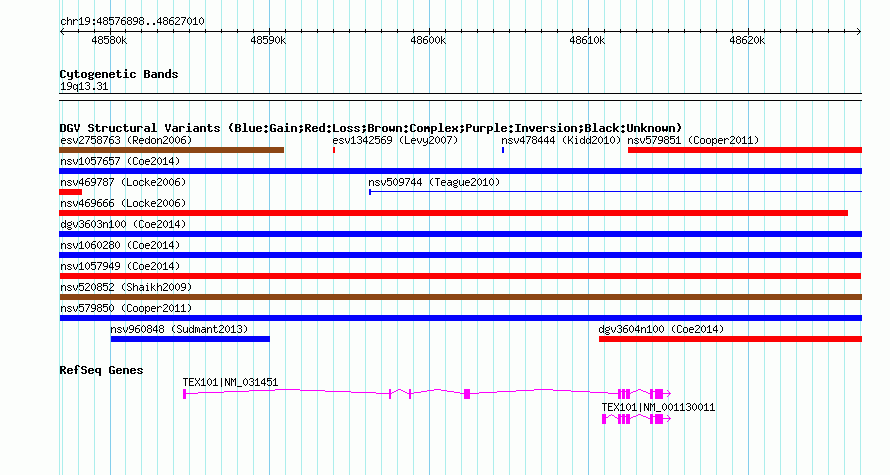Click the first exon of TEX101 NM_031451

pos(184,394)
